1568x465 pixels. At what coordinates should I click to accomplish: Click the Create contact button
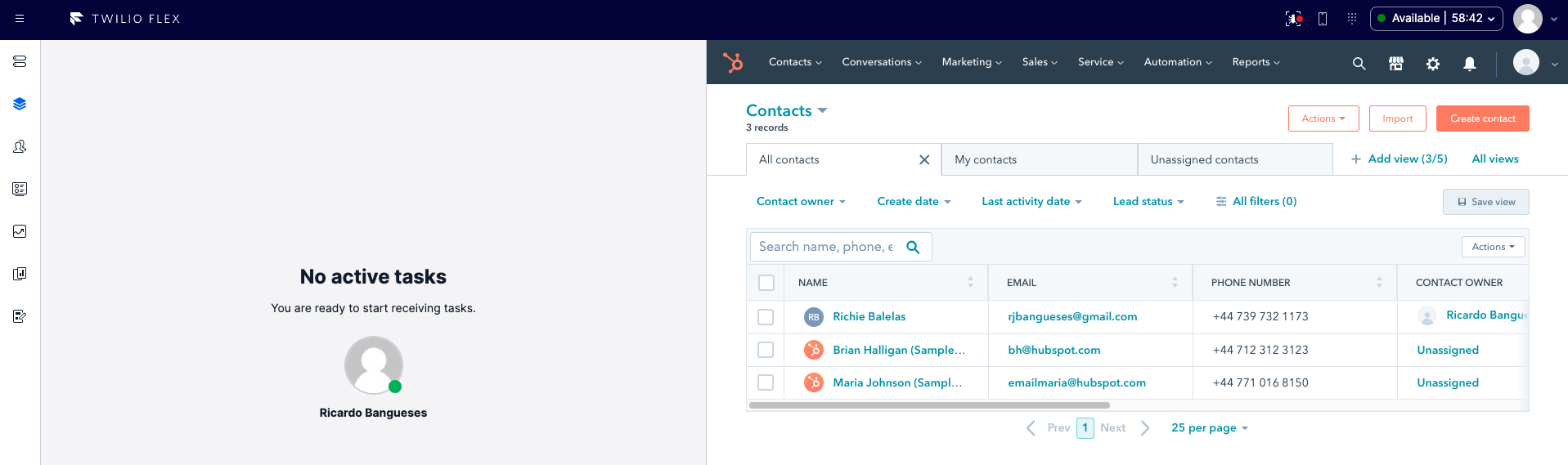1482,118
